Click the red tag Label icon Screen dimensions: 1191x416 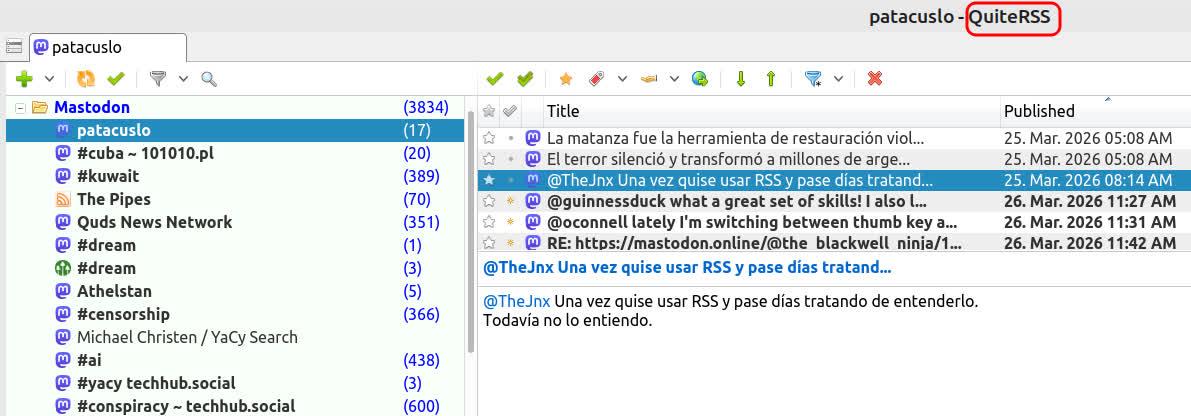coord(597,78)
